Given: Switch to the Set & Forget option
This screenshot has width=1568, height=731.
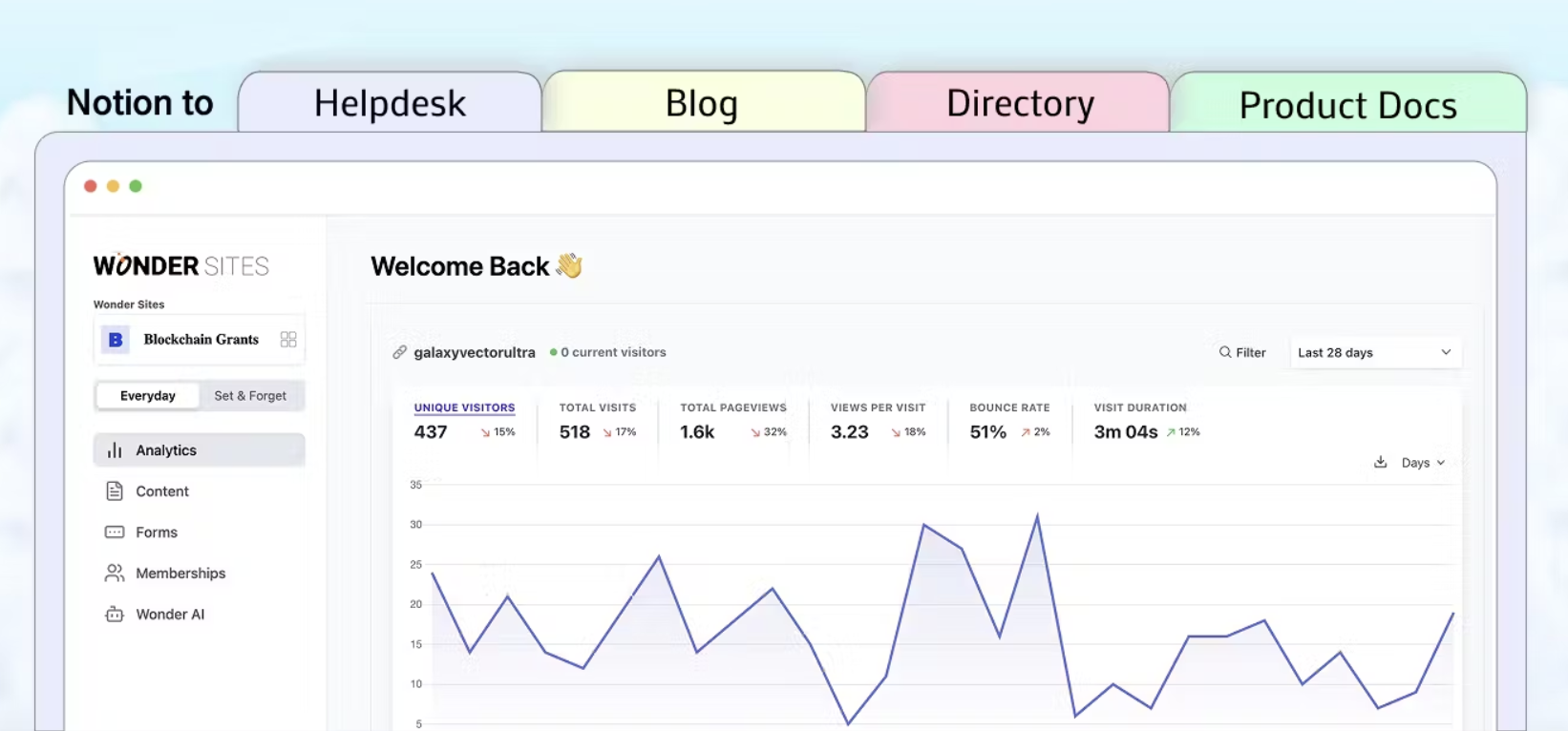Looking at the screenshot, I should tap(250, 396).
